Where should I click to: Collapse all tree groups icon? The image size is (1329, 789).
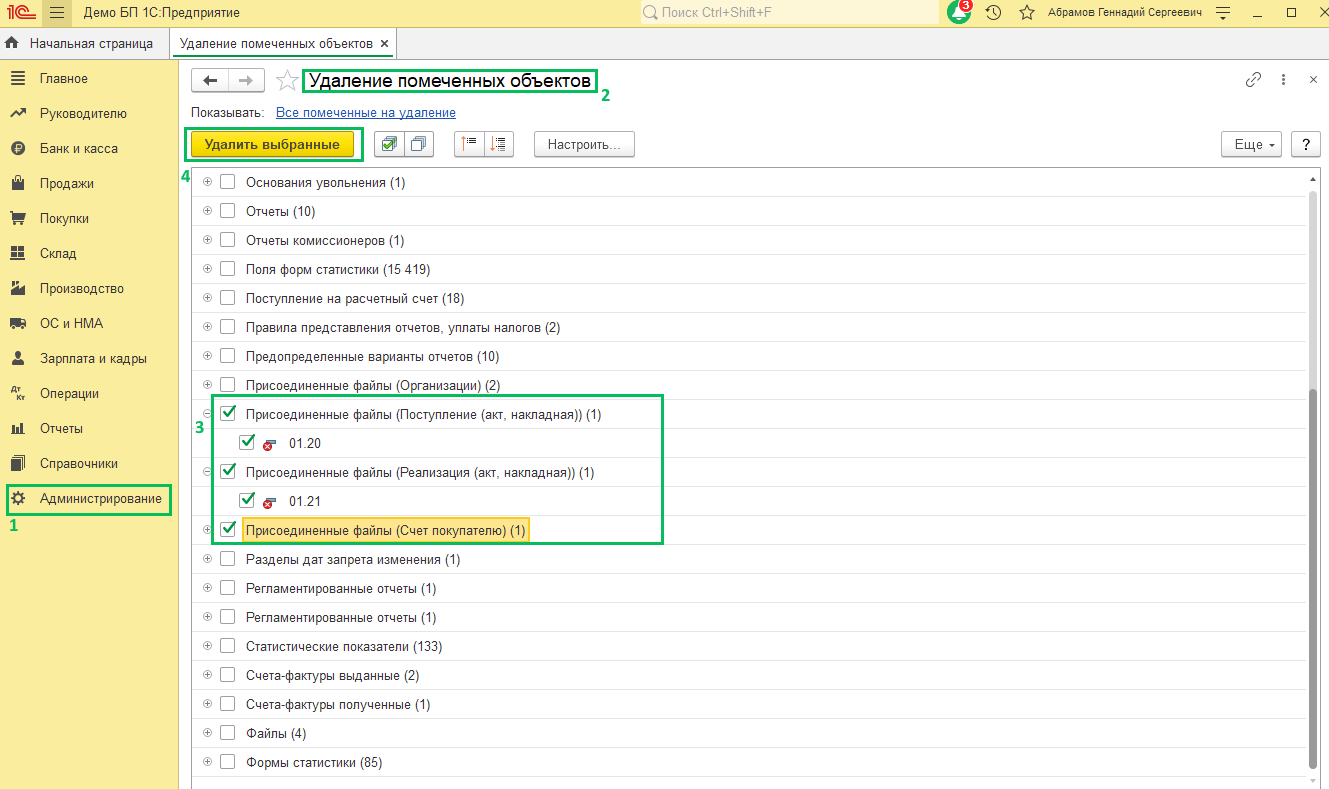point(469,144)
